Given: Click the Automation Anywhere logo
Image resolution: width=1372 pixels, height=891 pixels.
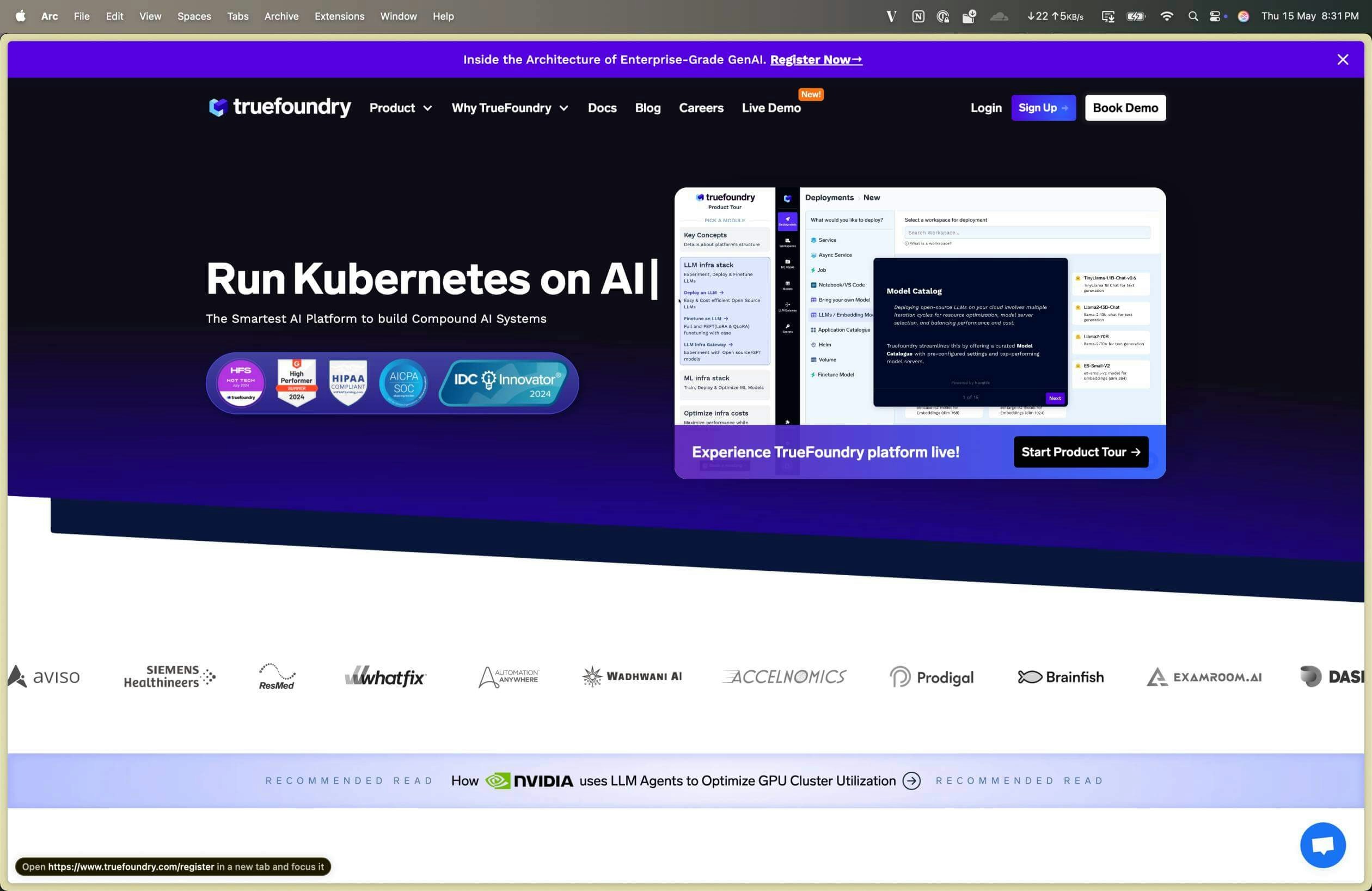Looking at the screenshot, I should click(509, 676).
